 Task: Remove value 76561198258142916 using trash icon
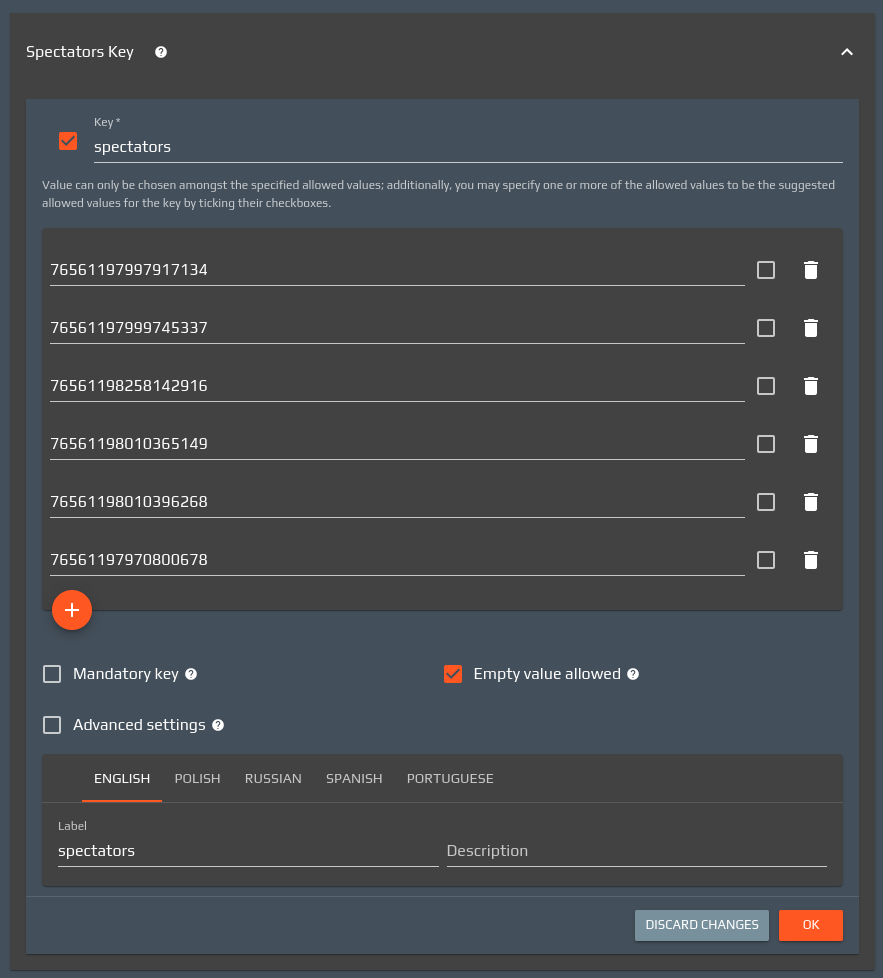pos(811,386)
